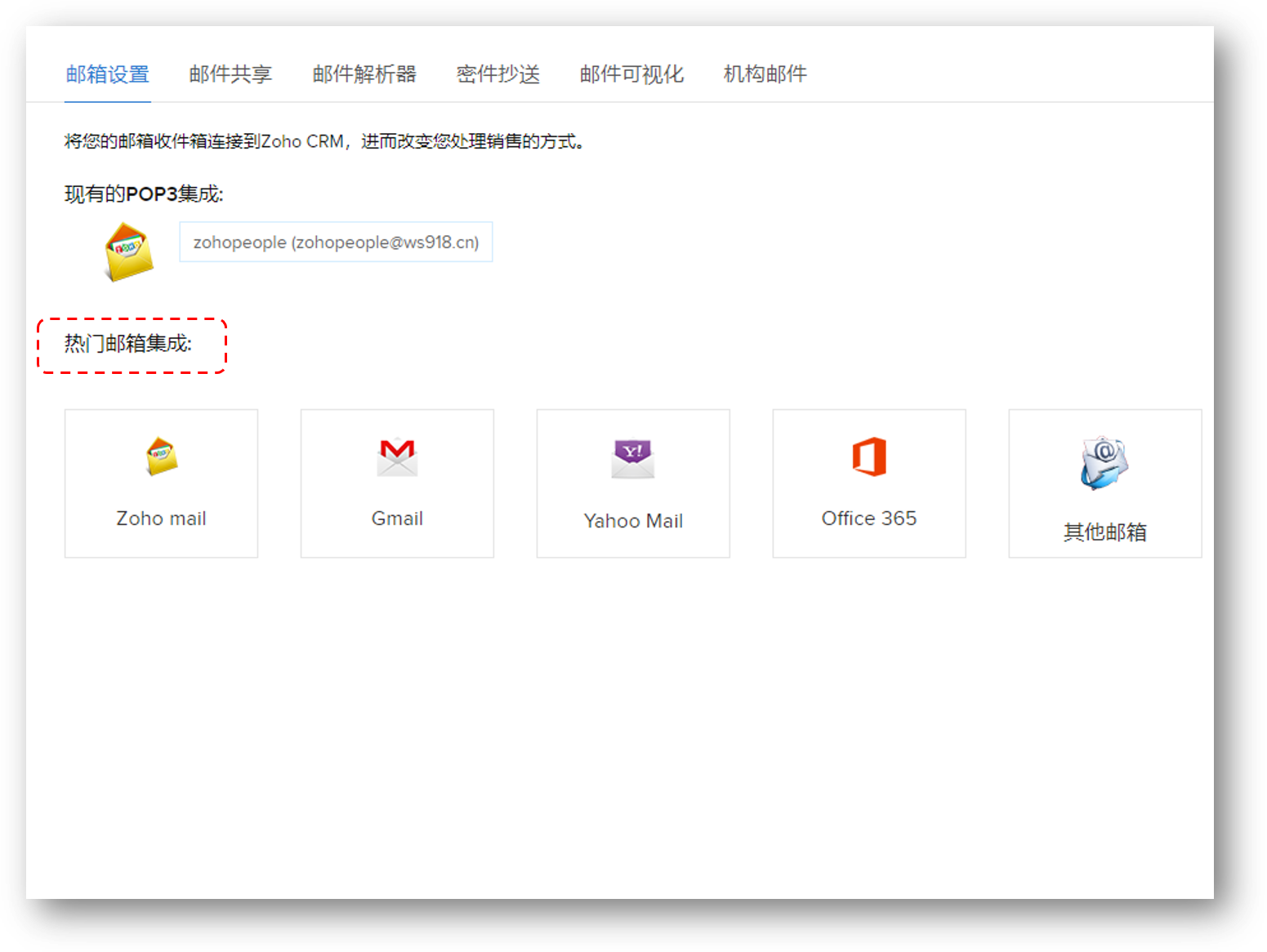Select the Yahoo Mail text label
1267x952 pixels.
(x=633, y=521)
